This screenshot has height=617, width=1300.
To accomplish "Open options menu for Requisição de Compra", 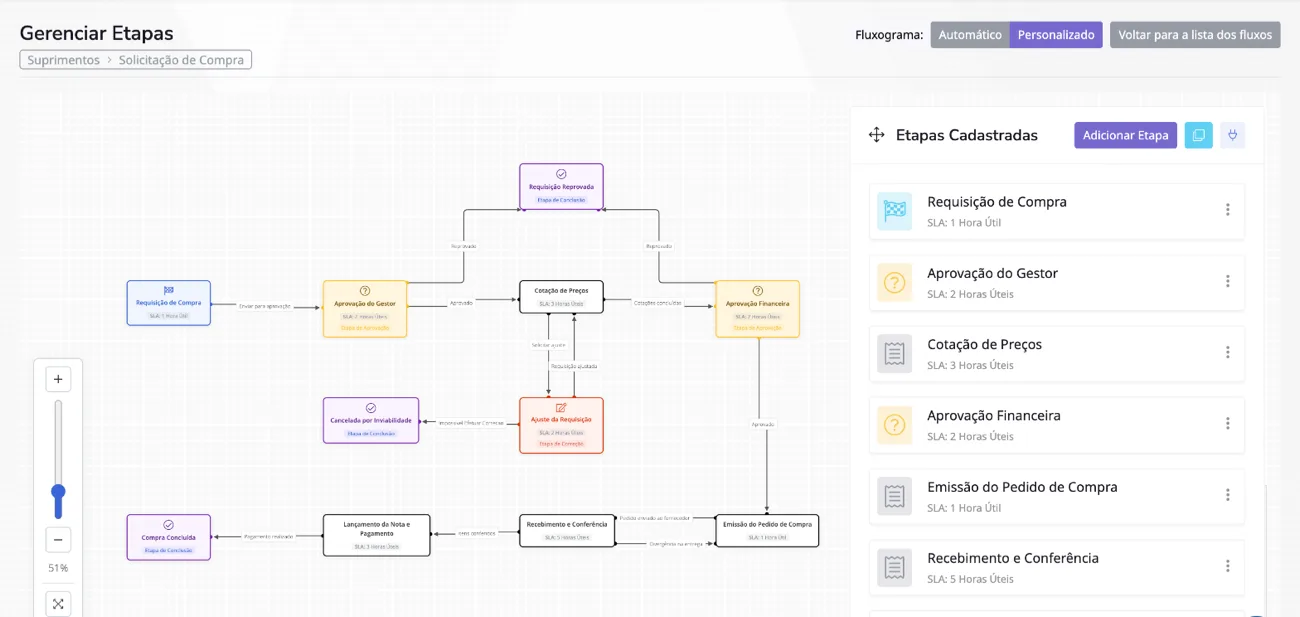I will [x=1227, y=210].
